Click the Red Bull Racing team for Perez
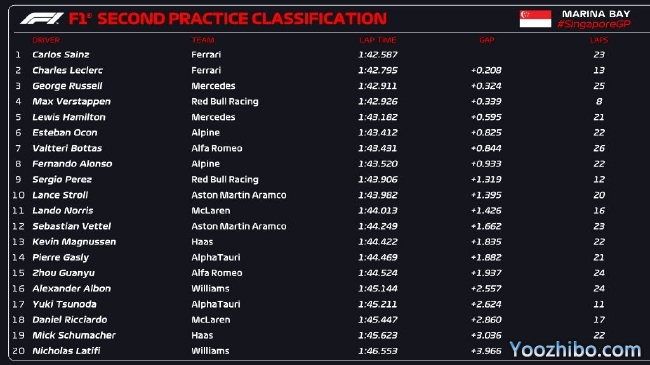The image size is (650, 365). click(x=225, y=180)
